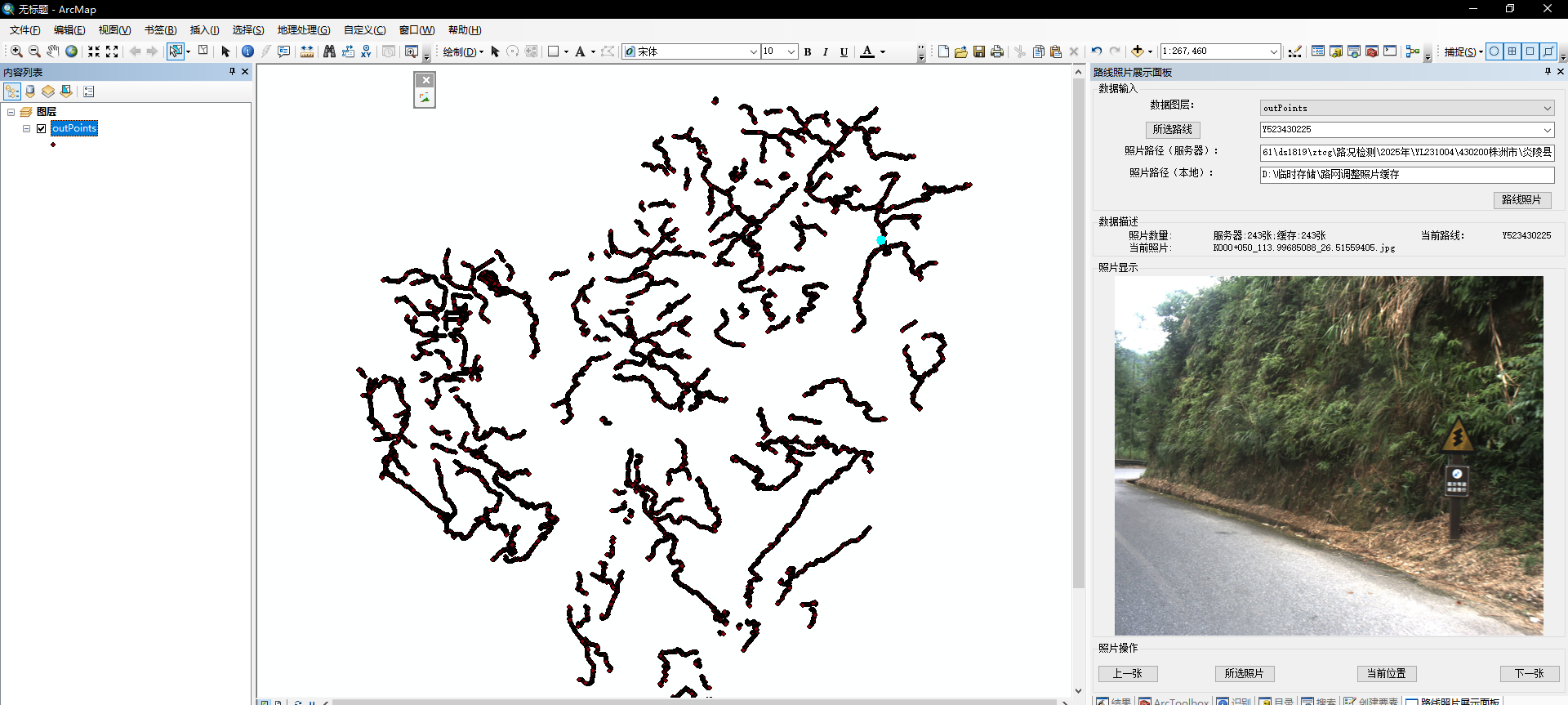Click the Fixed Zoom In icon

pos(94,51)
